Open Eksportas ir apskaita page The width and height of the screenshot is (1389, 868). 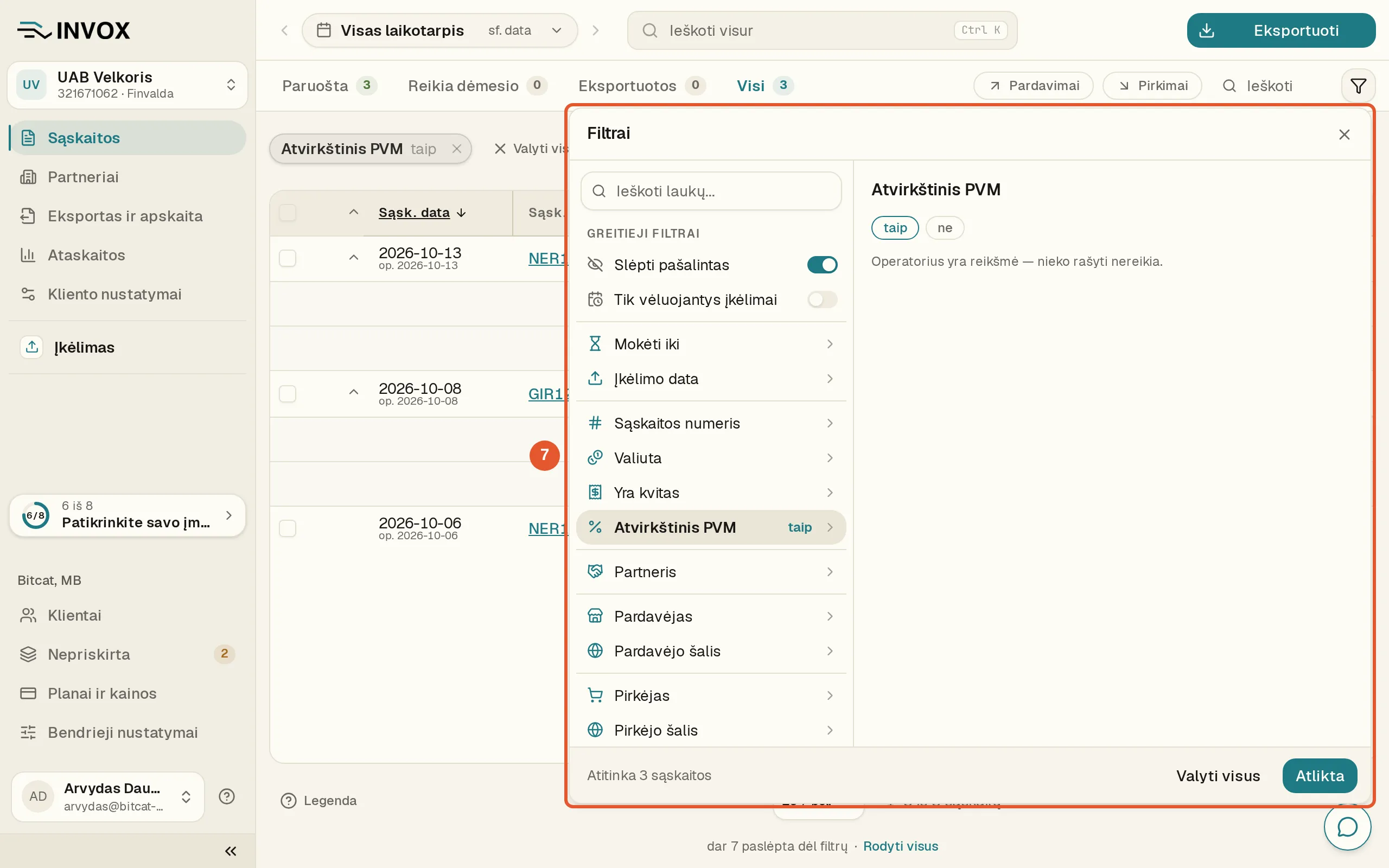coord(128,216)
